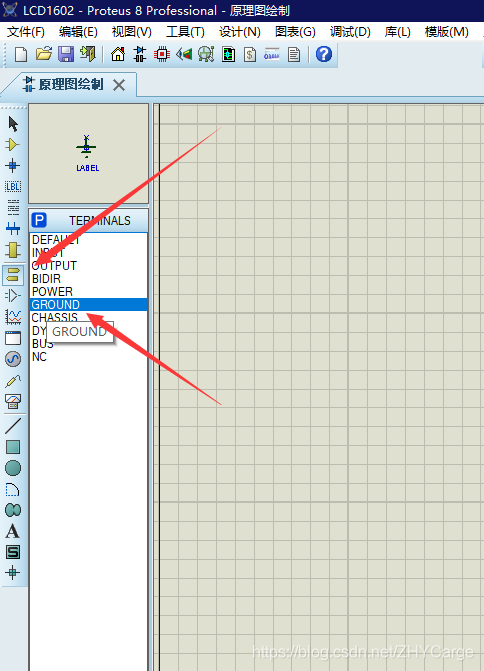Screen dimensions: 484x671
Task: Click the PCB layout chip icon
Action: click(x=162, y=54)
